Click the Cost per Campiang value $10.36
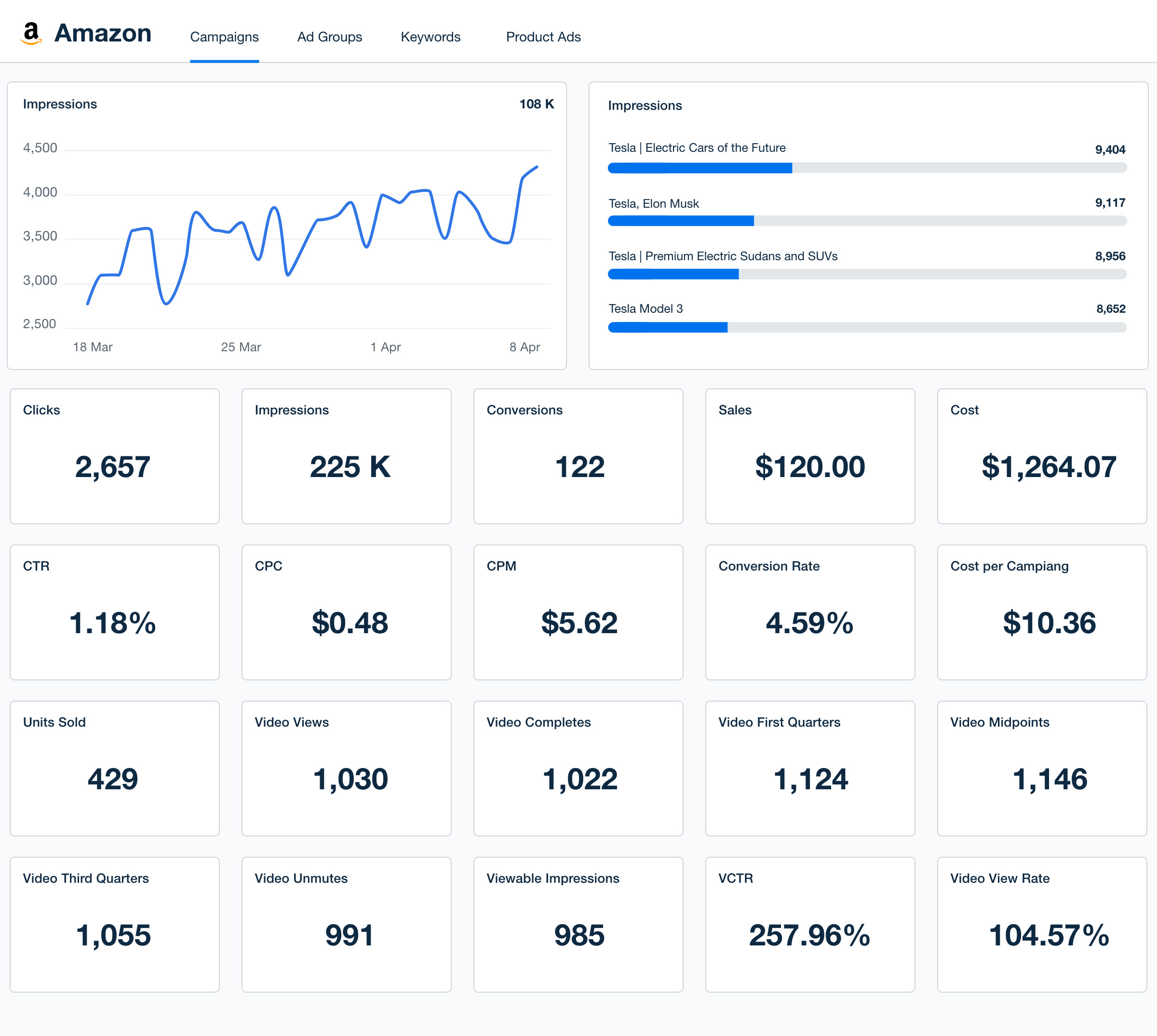 1049,623
